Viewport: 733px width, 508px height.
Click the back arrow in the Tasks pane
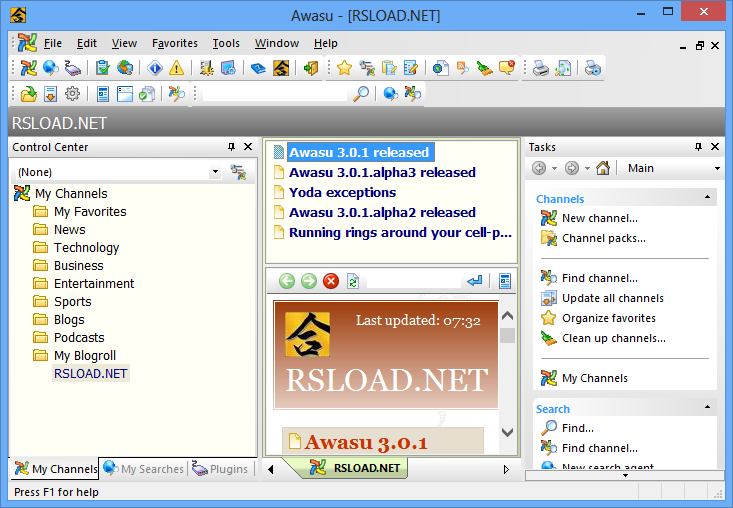pyautogui.click(x=539, y=168)
